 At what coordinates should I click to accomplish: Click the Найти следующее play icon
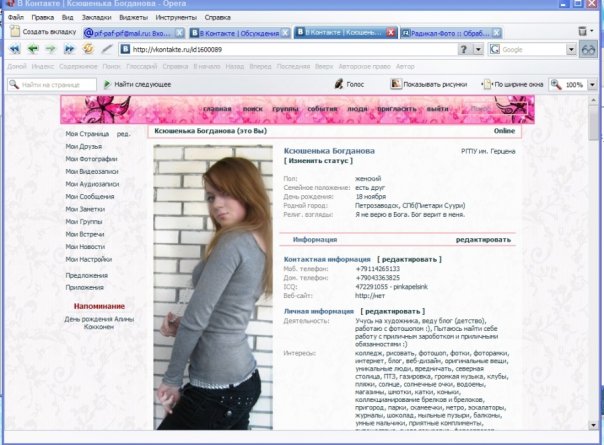(107, 84)
